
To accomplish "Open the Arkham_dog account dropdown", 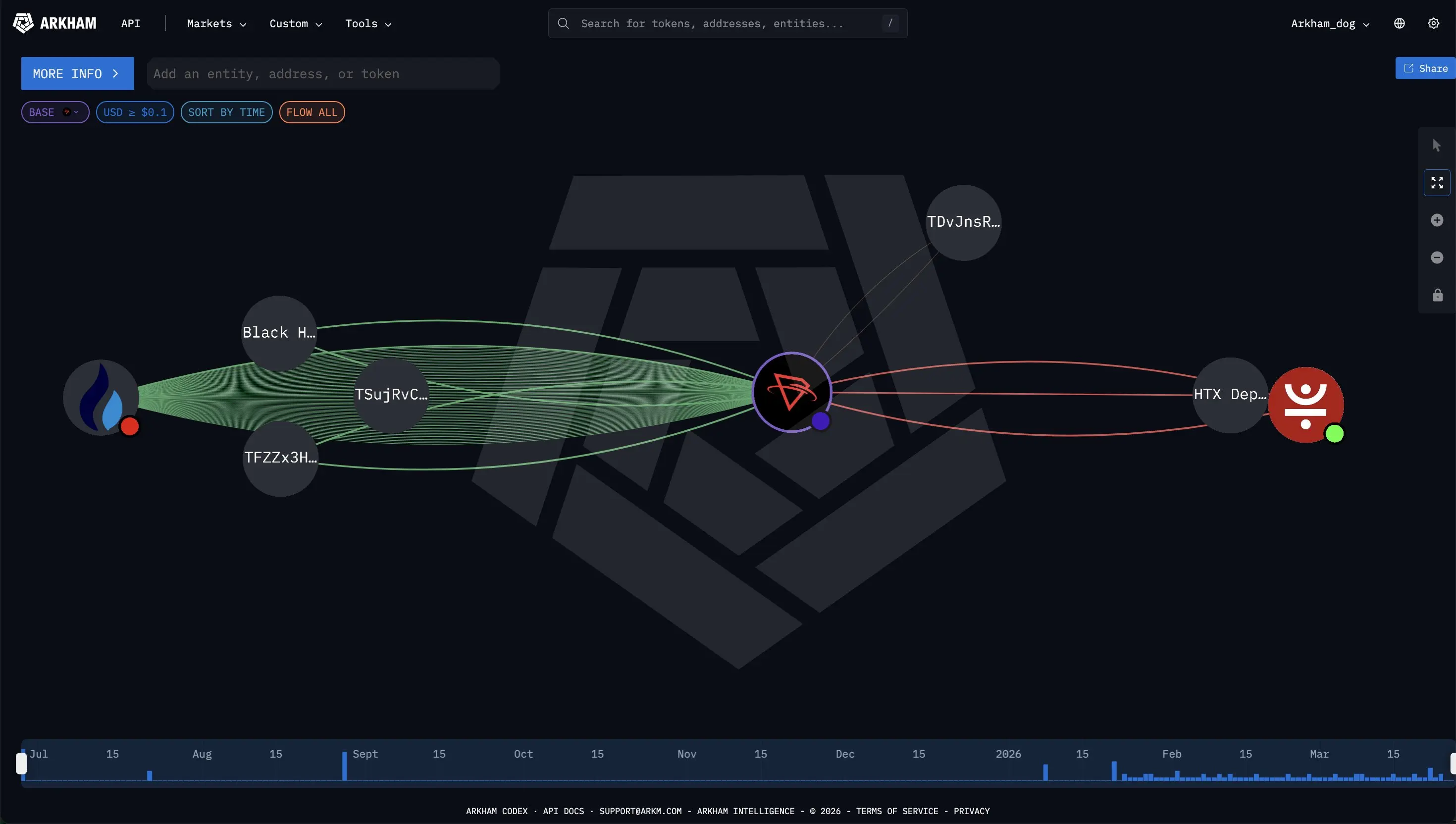I will [1329, 24].
